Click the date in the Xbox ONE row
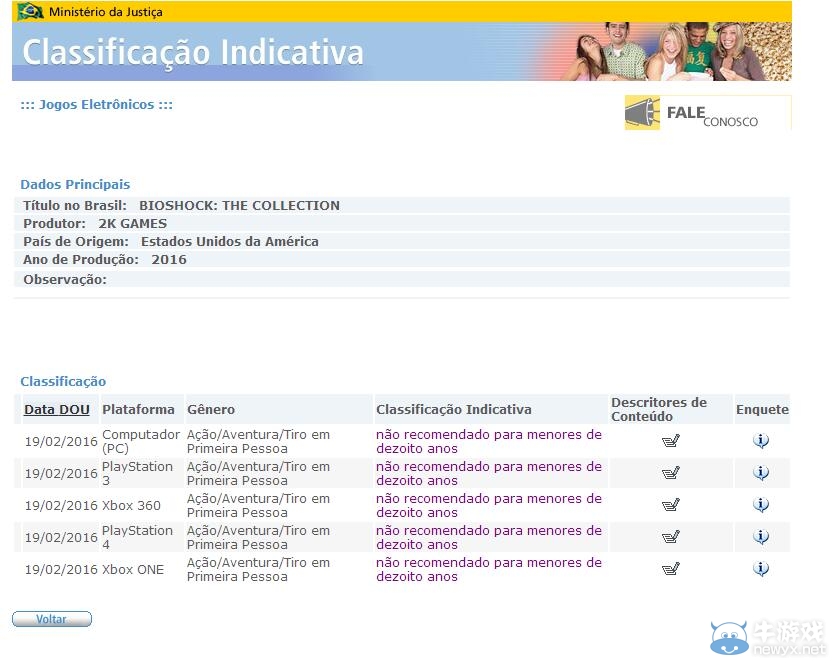834x663 pixels. [x=61, y=569]
